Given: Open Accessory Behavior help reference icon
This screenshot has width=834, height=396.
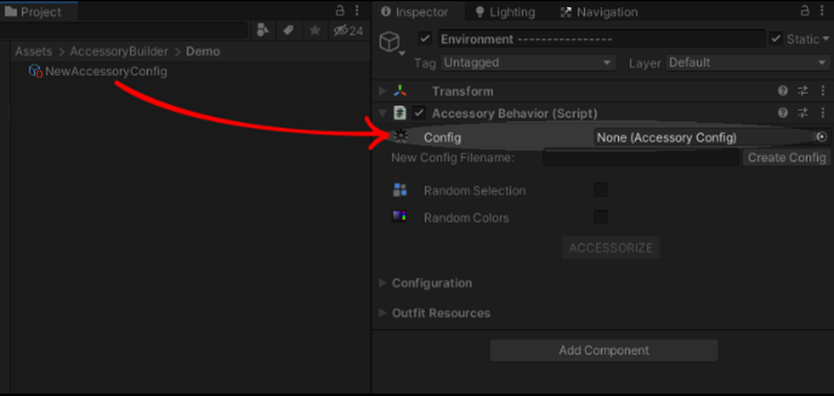Looking at the screenshot, I should click(x=783, y=113).
